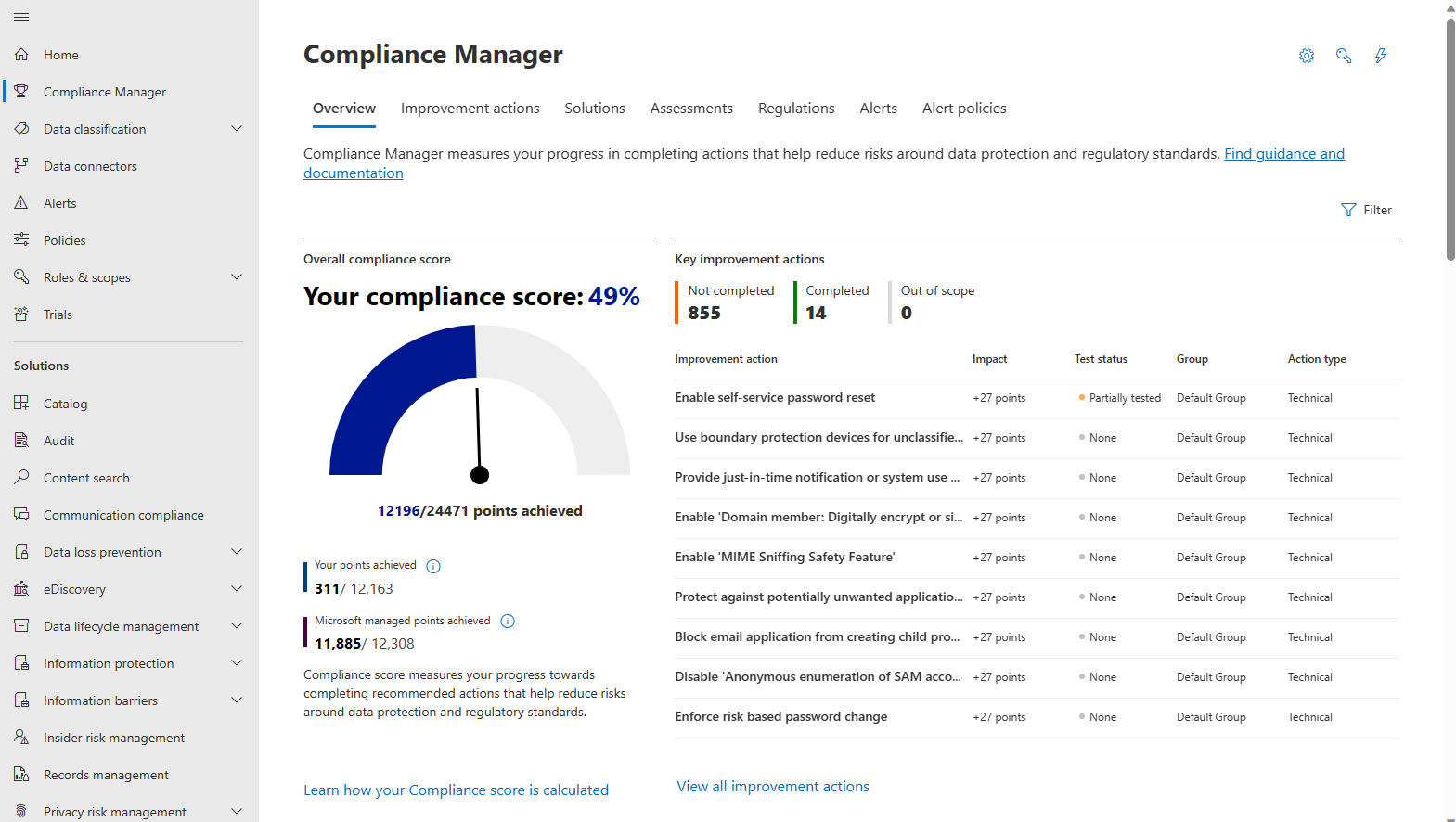This screenshot has width=1456, height=822.
Task: Click the Policies icon in sidebar
Action: [x=21, y=239]
